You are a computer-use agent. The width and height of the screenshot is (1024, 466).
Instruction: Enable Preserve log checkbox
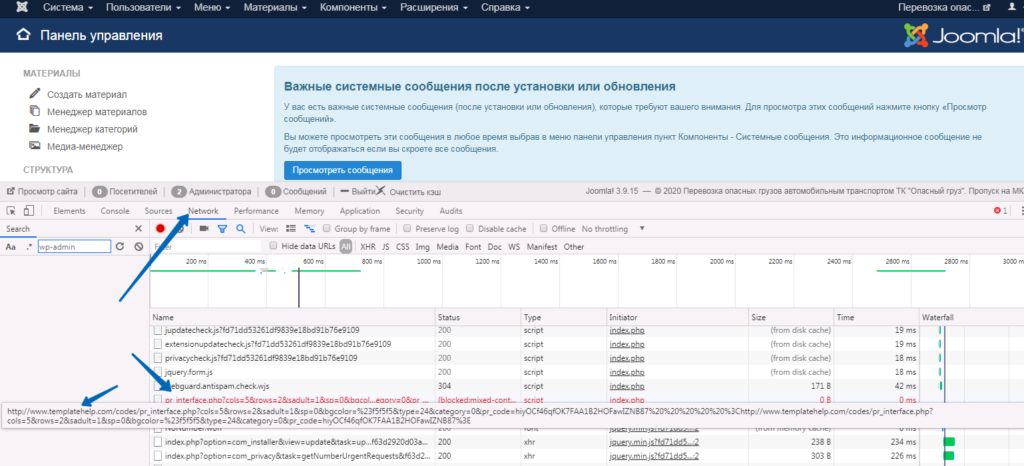408,228
